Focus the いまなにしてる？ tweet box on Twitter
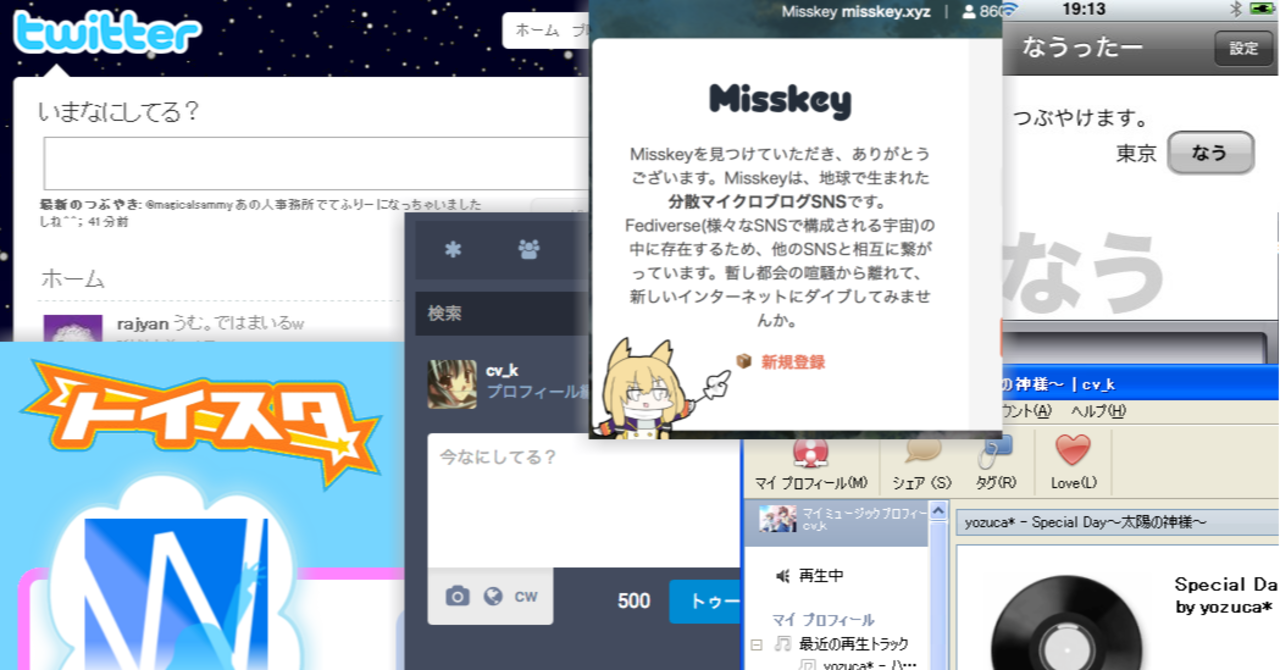The width and height of the screenshot is (1280, 670). [316, 163]
